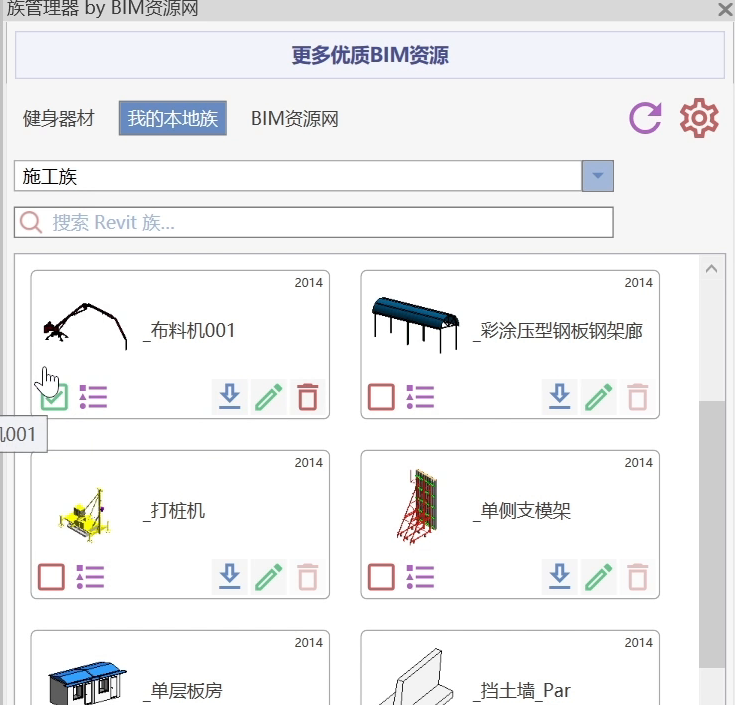Click the _打桩机 thumbnail image
Image resolution: width=735 pixels, height=705 pixels.
85,515
